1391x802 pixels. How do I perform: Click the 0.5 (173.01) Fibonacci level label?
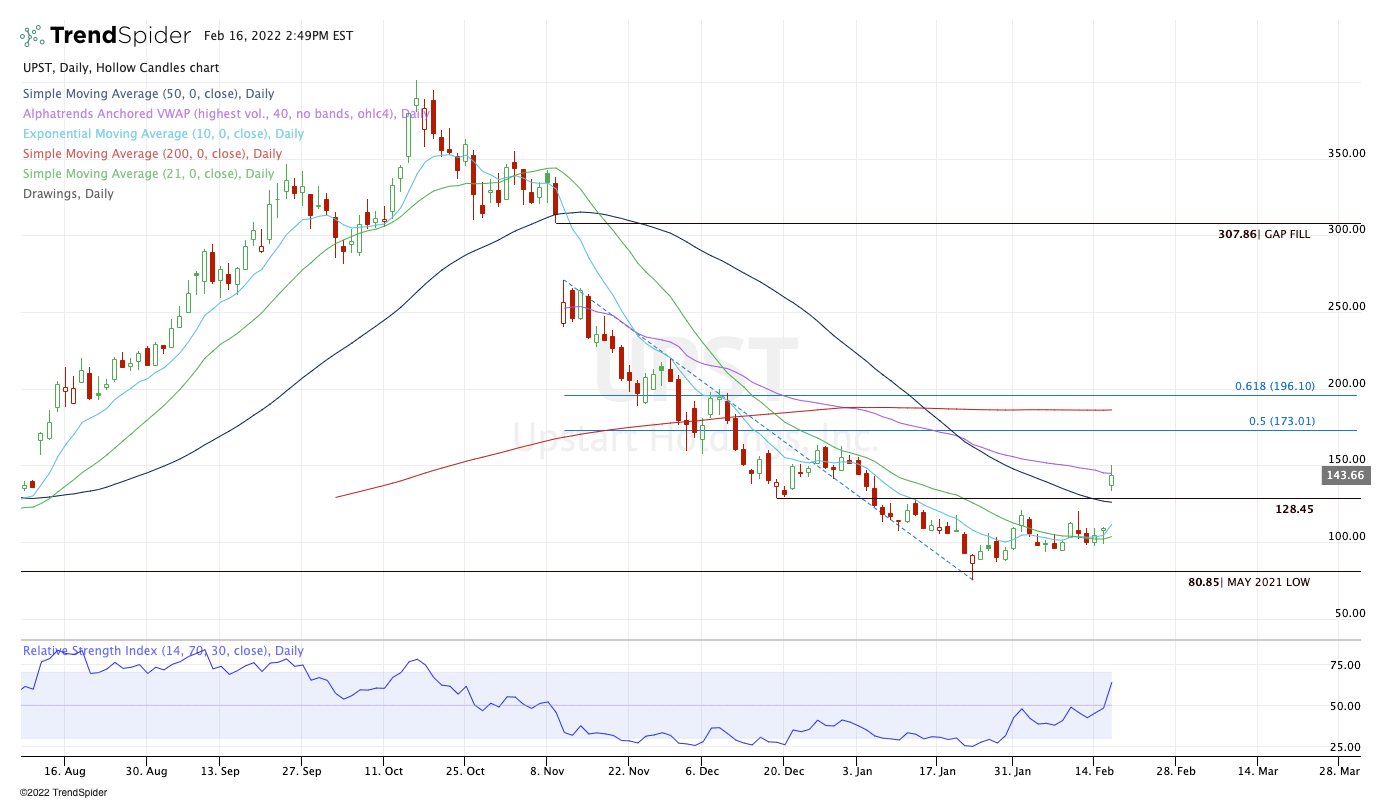1281,421
